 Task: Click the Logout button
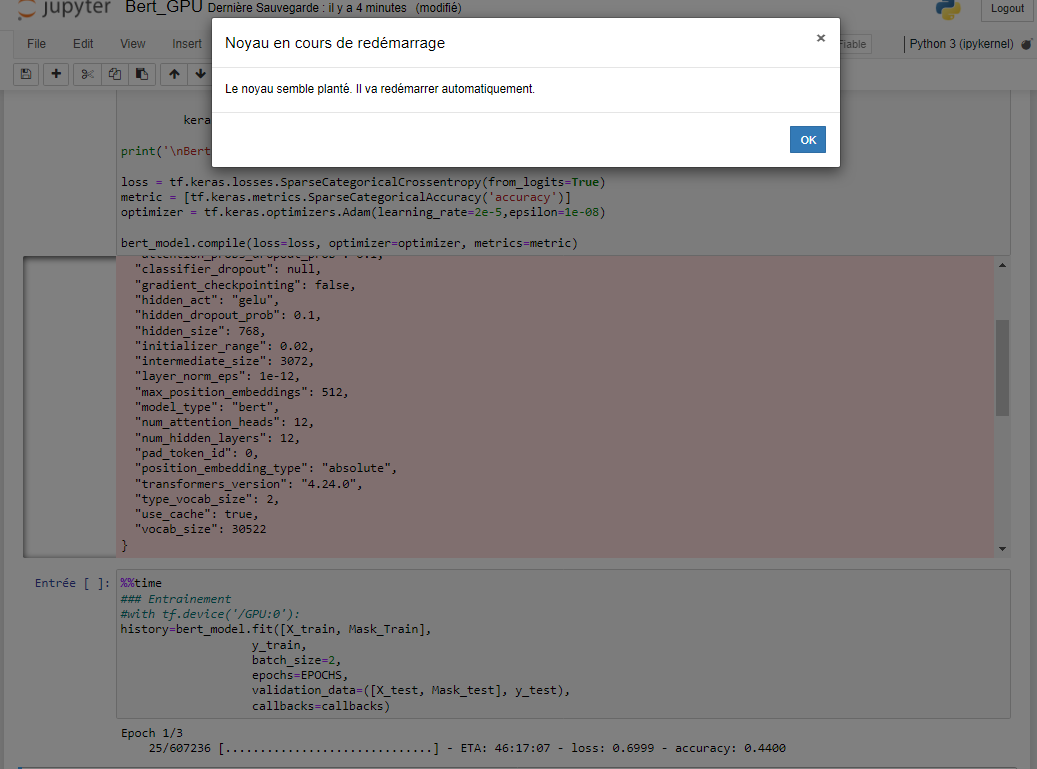[x=1006, y=9]
